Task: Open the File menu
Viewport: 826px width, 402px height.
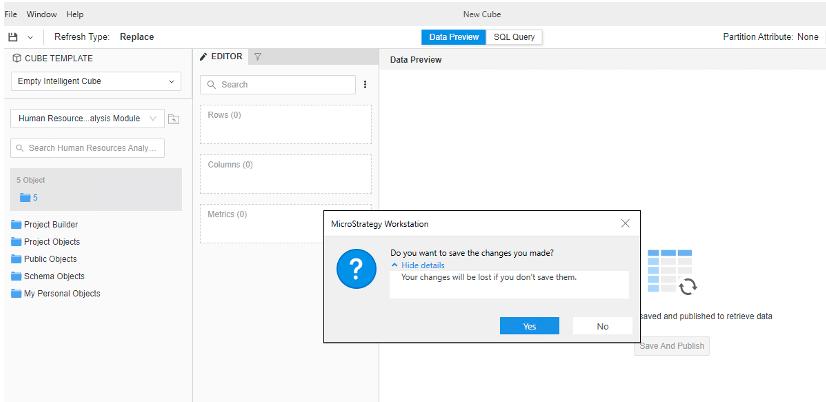Action: 11,15
